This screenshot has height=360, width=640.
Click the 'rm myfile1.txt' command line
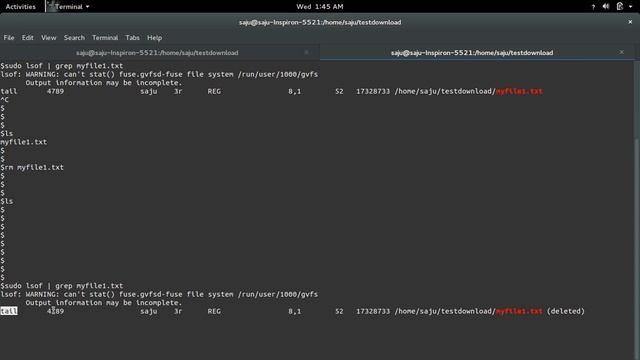pyautogui.click(x=32, y=167)
